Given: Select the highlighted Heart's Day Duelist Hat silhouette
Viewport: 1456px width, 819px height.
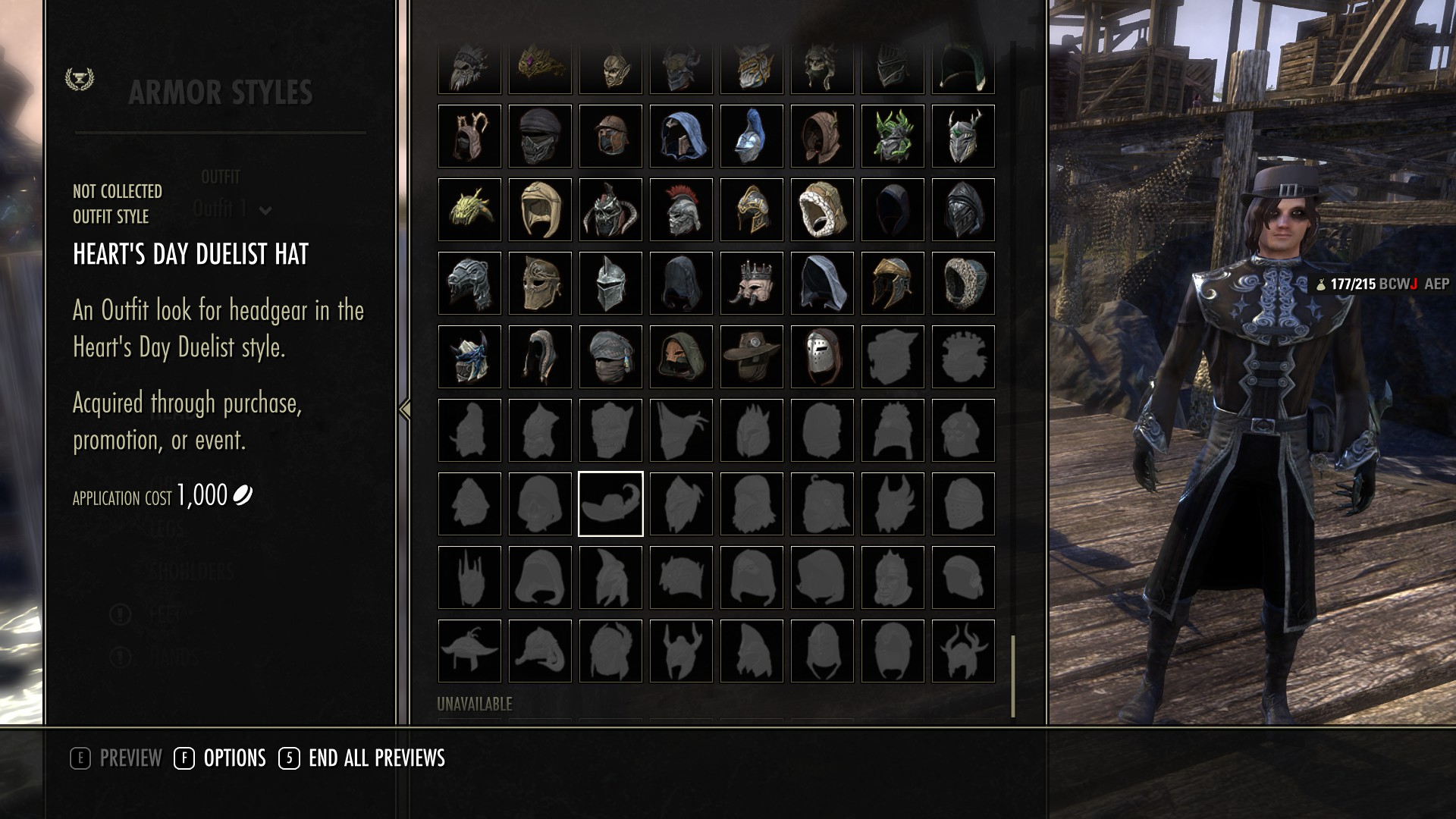Looking at the screenshot, I should click(x=610, y=504).
